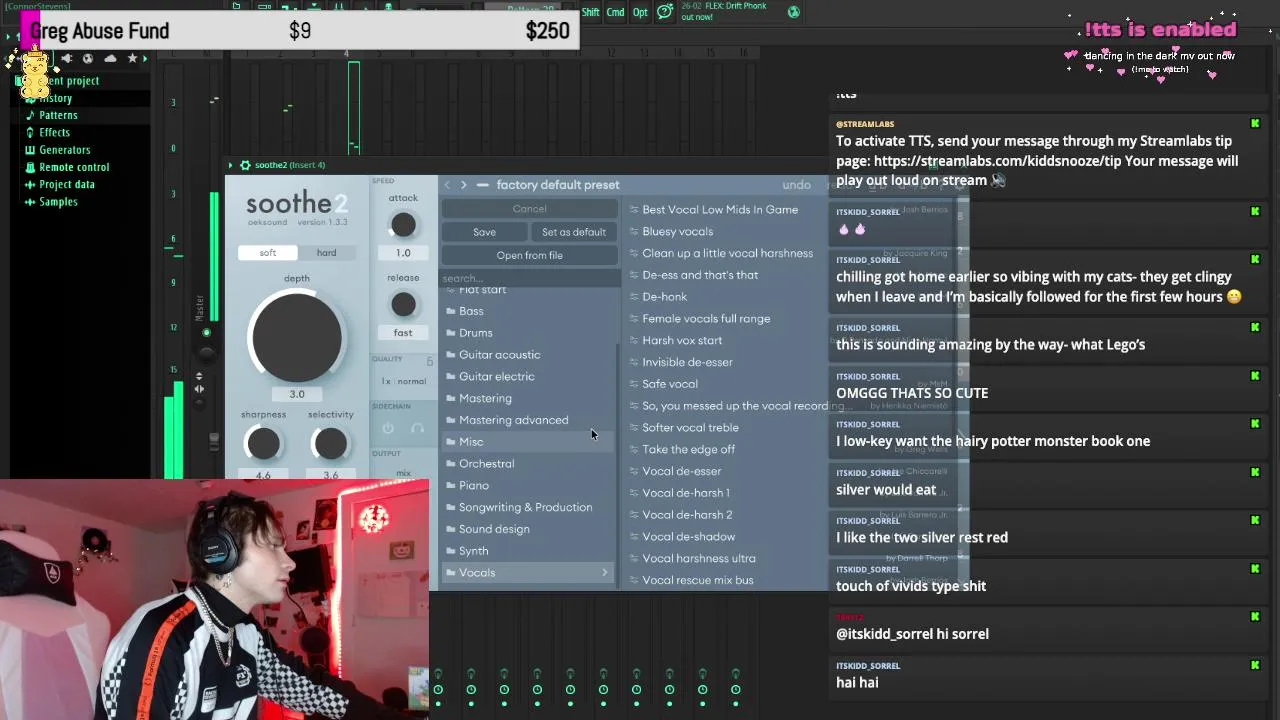Open the Orchestral preset folder
The image size is (1280, 720).
click(527, 464)
